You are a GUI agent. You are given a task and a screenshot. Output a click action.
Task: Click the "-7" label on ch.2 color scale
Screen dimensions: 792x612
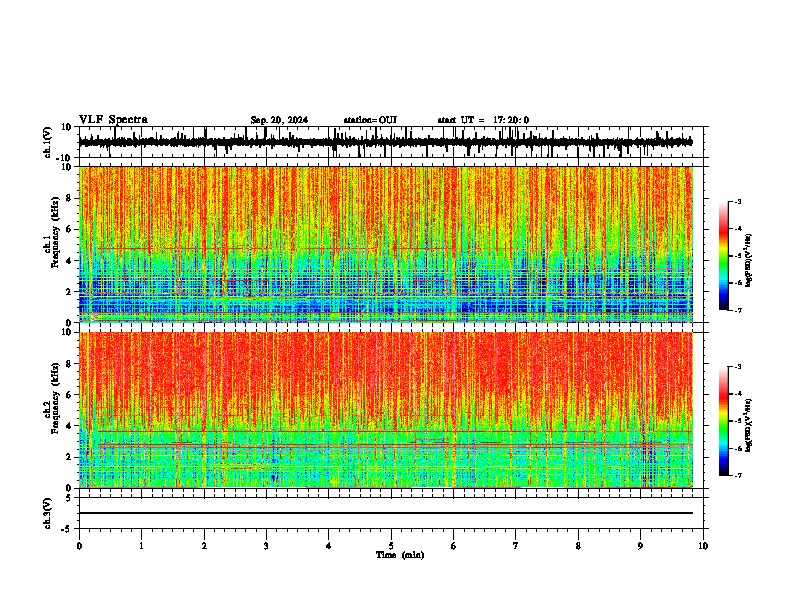point(737,476)
